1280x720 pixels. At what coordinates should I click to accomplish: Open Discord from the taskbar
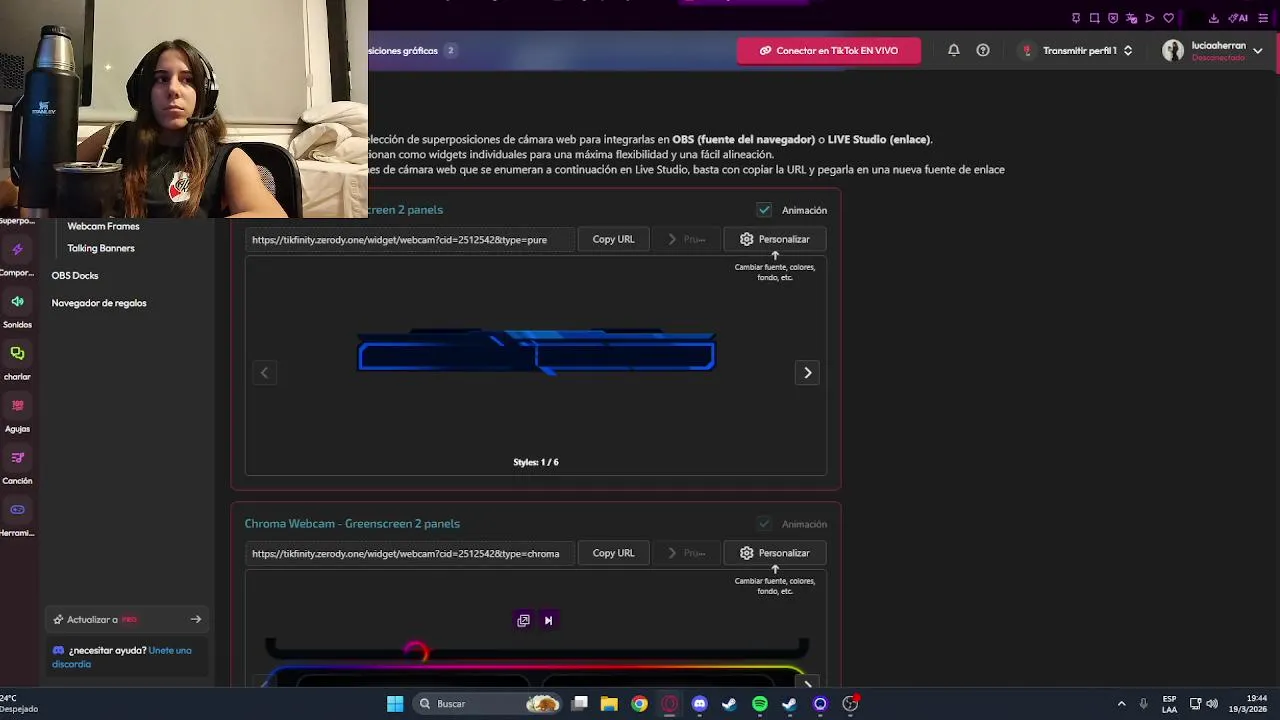(x=699, y=704)
